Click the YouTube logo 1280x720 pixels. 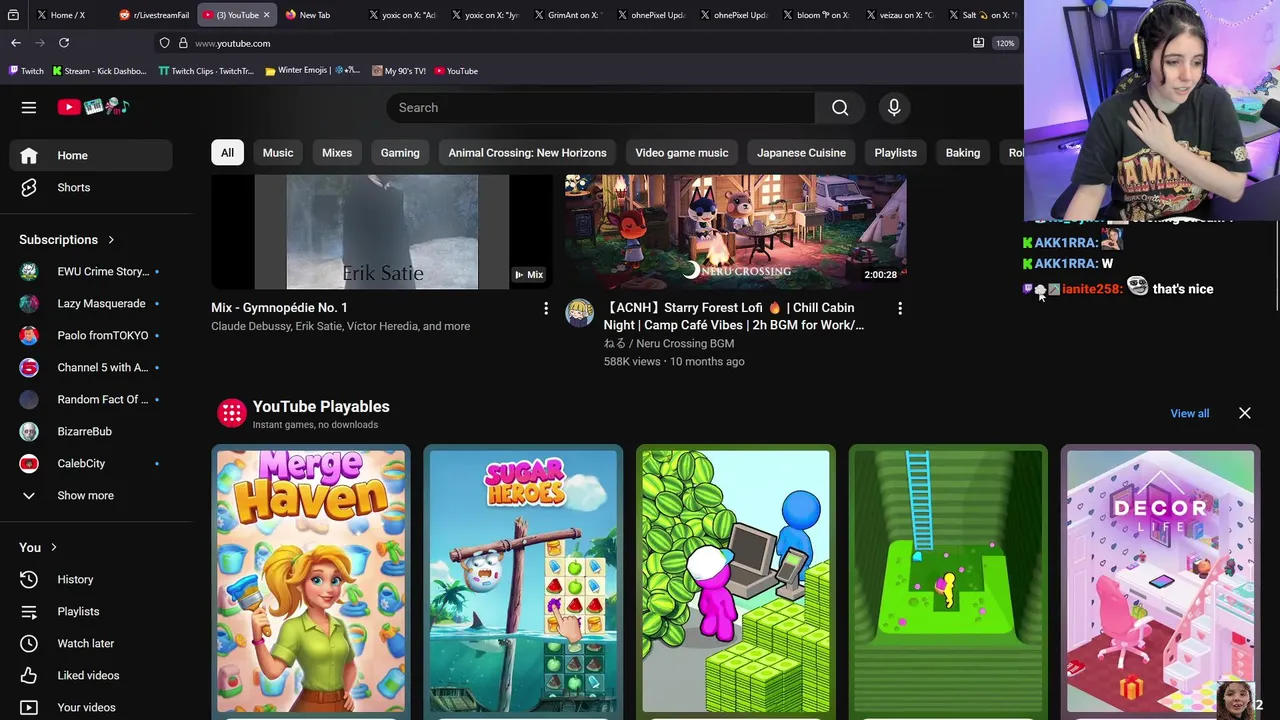(93, 107)
